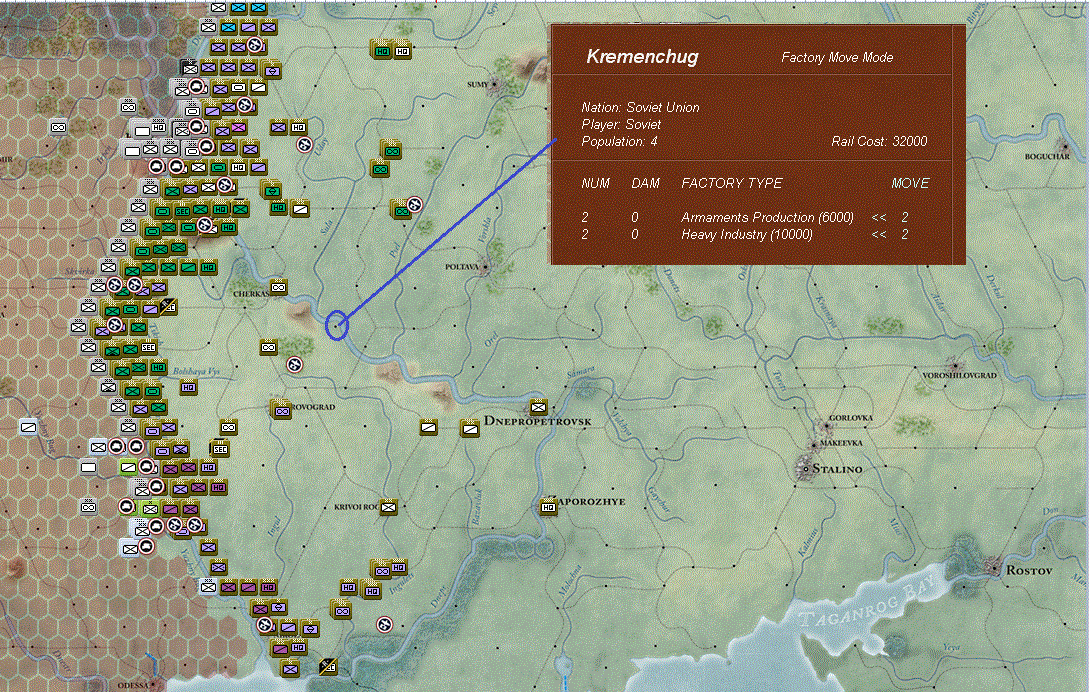Select the upper green armor stack east of Sula

point(392,150)
